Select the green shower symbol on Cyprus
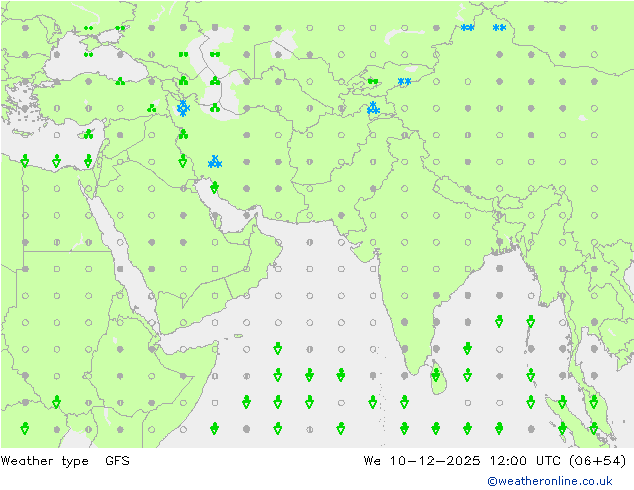The image size is (634, 490). [88, 134]
